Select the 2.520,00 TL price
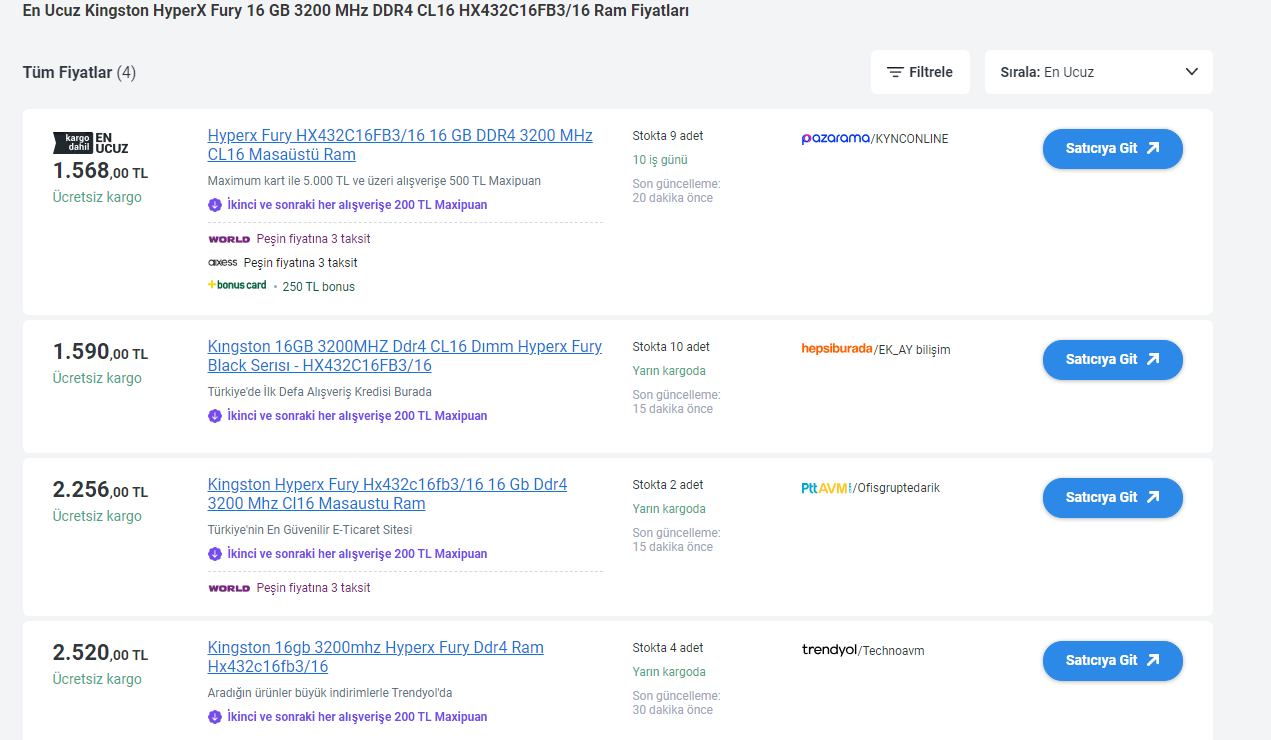 pos(100,653)
